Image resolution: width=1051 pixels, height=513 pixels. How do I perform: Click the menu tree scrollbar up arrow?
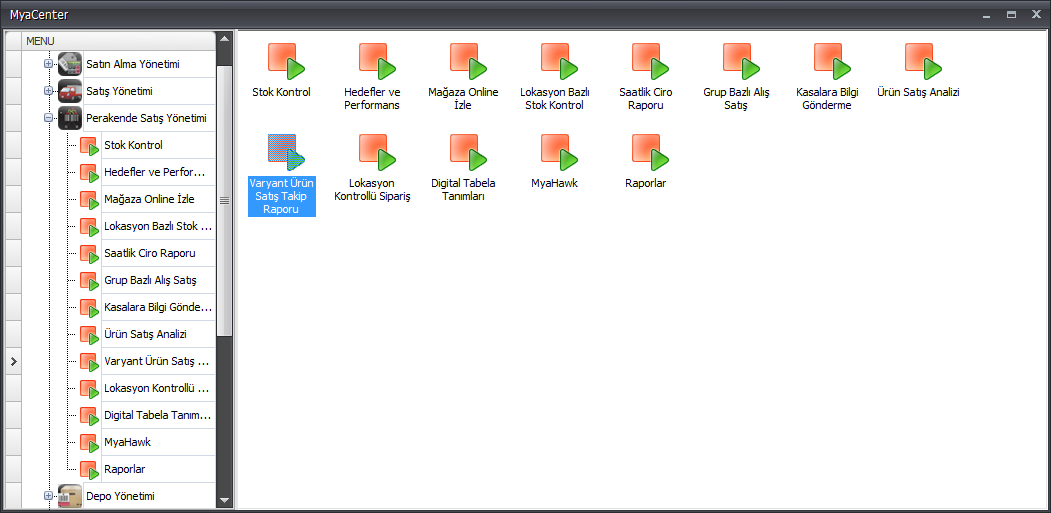tap(225, 39)
